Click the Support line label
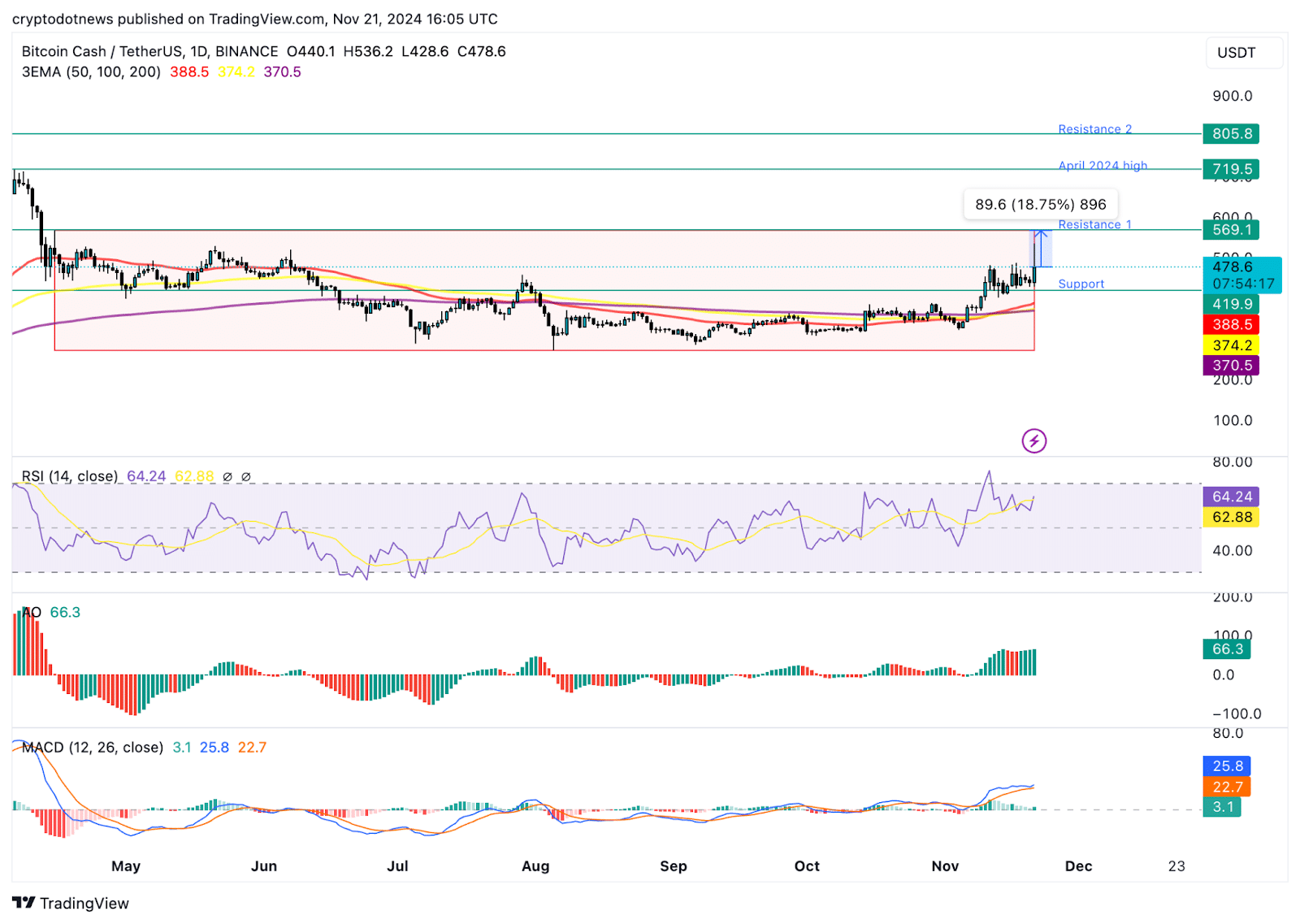Image resolution: width=1300 pixels, height=924 pixels. click(x=1081, y=284)
